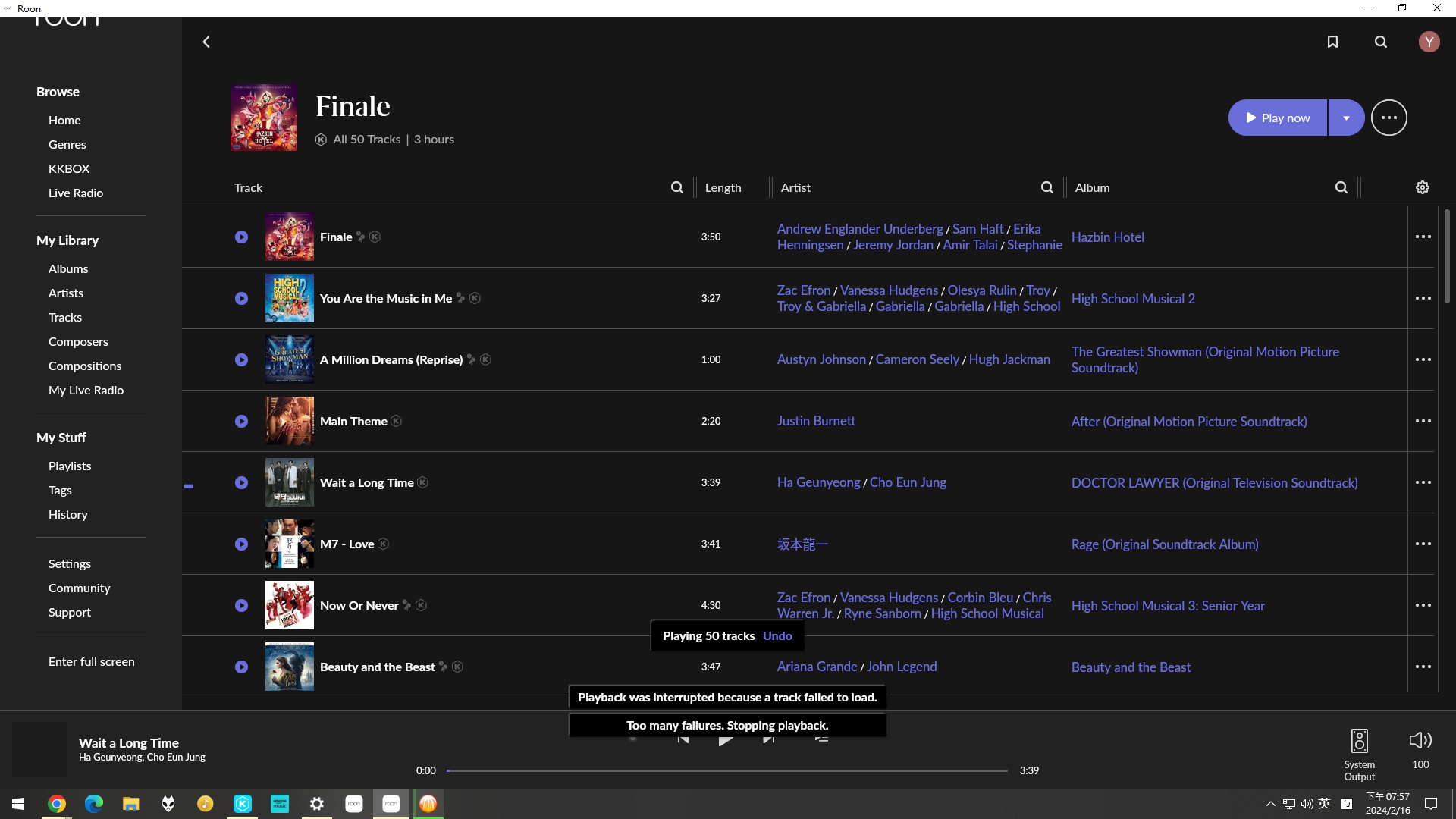
Task: Click the track list vertical scrollbar
Action: point(1447,256)
